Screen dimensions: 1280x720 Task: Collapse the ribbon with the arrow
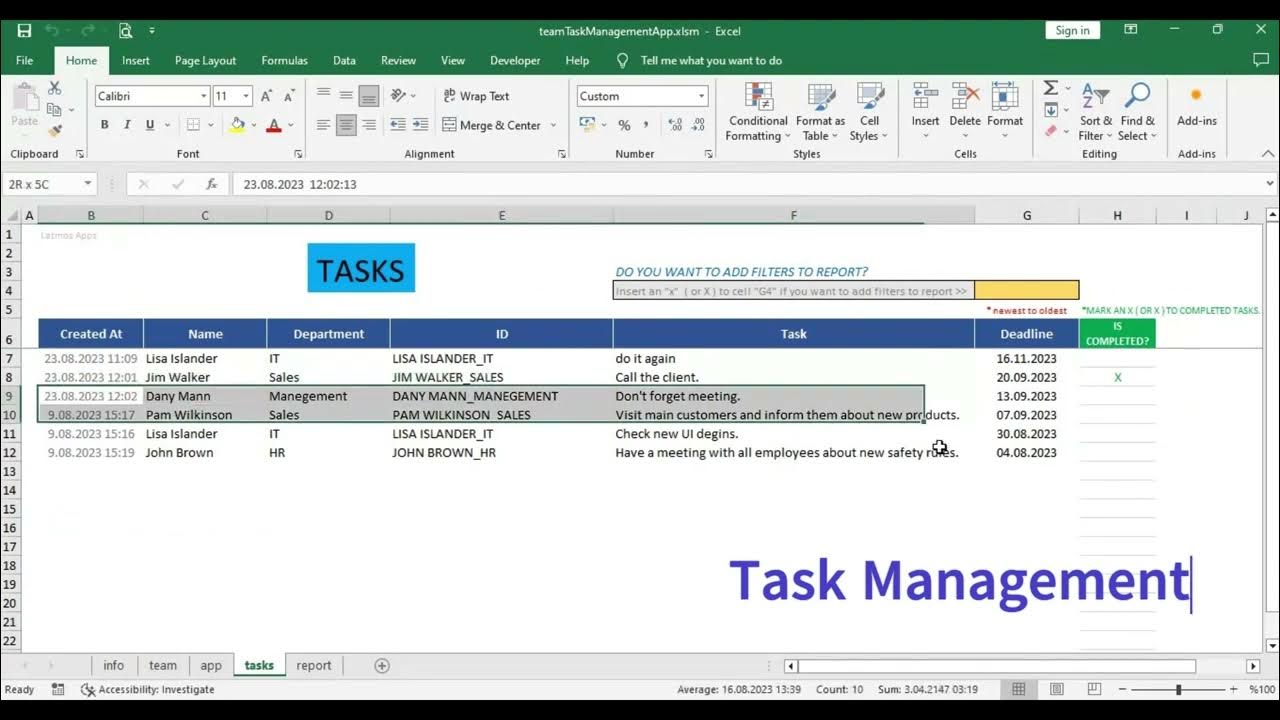[x=1268, y=154]
